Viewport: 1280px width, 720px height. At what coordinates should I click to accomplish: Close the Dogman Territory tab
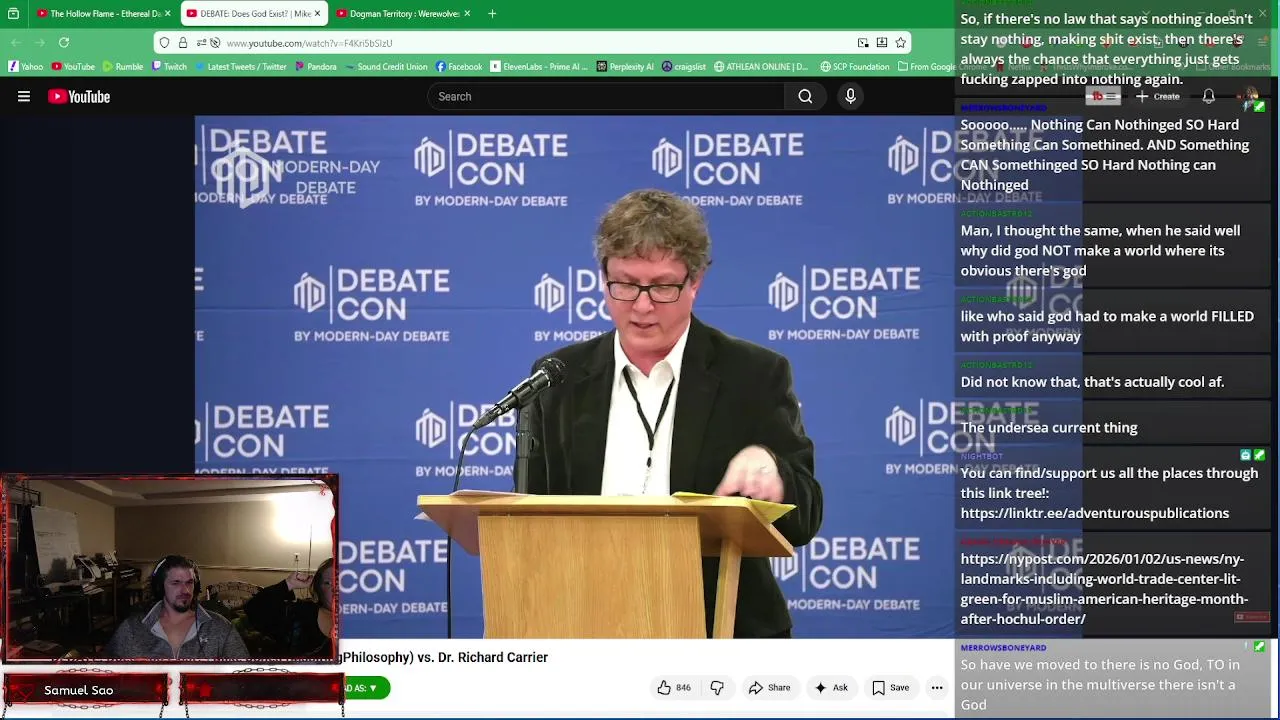click(x=468, y=14)
